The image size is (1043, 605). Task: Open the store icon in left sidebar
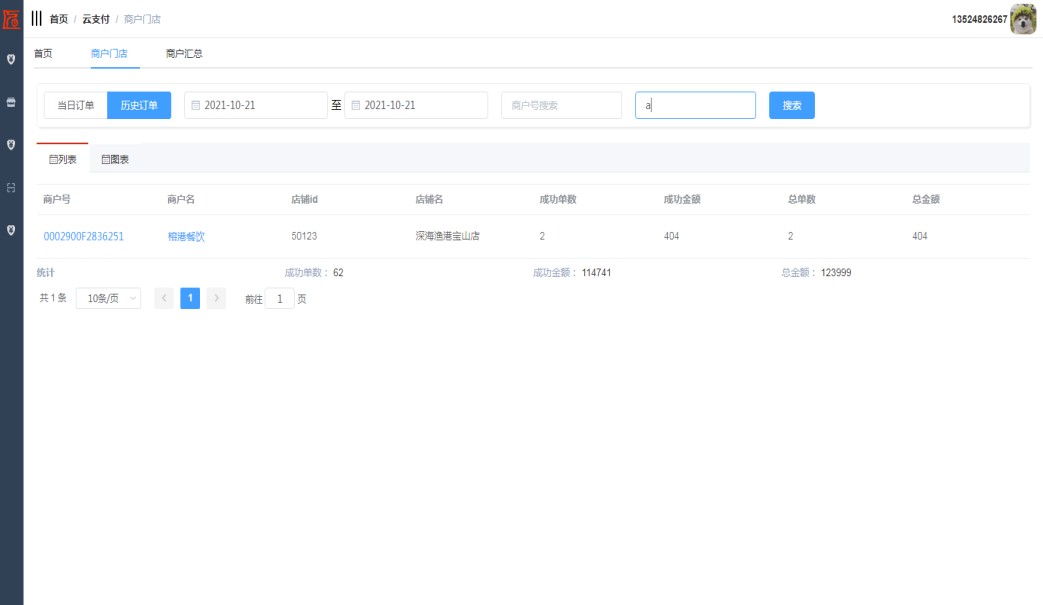click(x=11, y=102)
